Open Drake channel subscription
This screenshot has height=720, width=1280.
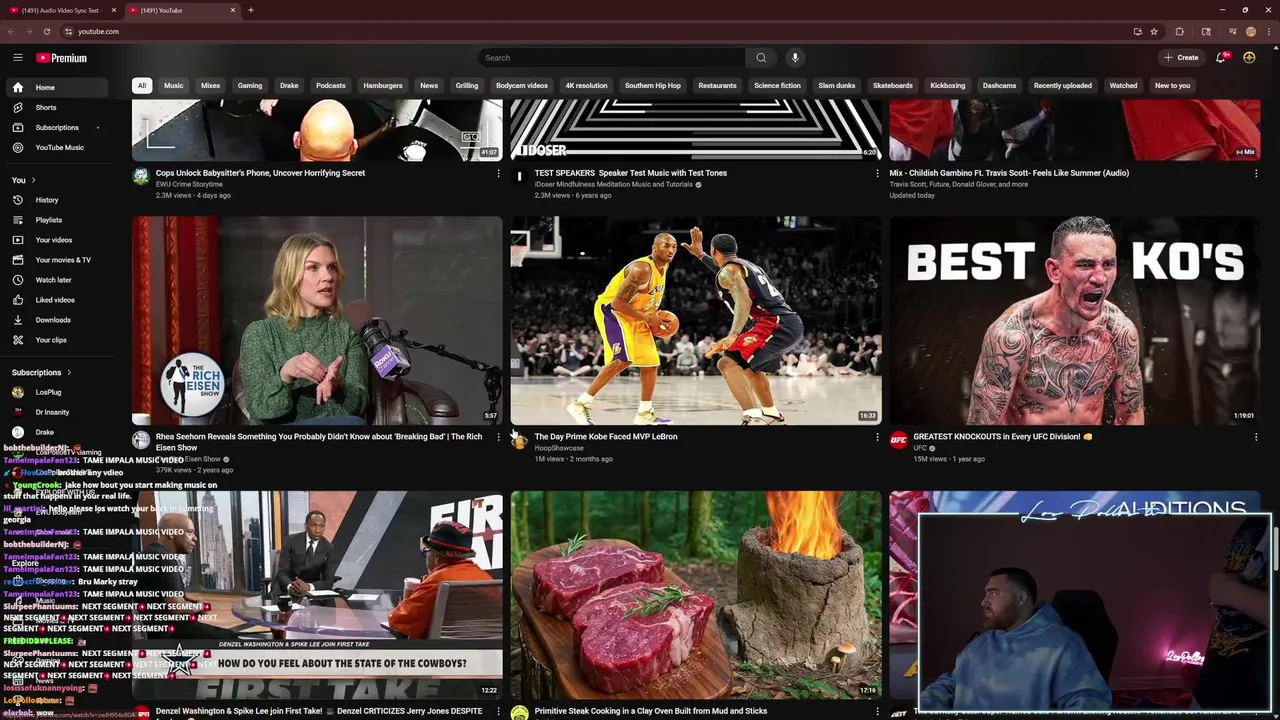(58, 432)
